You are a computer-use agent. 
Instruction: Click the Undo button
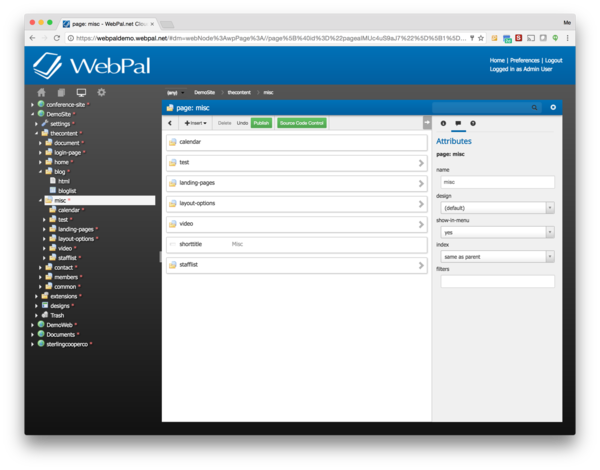[x=242, y=123]
